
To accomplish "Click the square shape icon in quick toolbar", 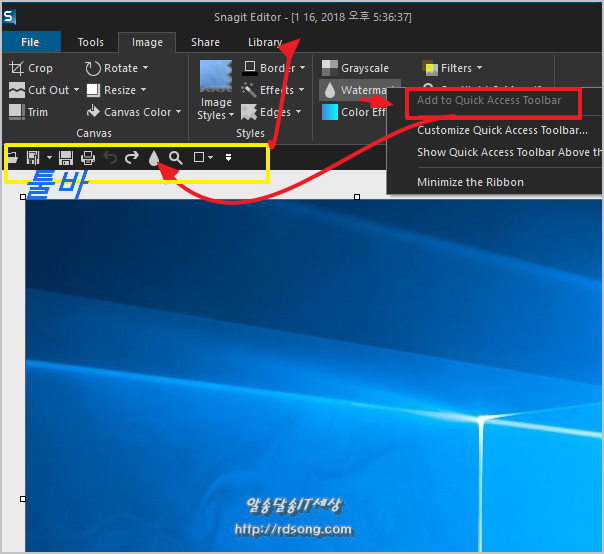I will (x=199, y=157).
